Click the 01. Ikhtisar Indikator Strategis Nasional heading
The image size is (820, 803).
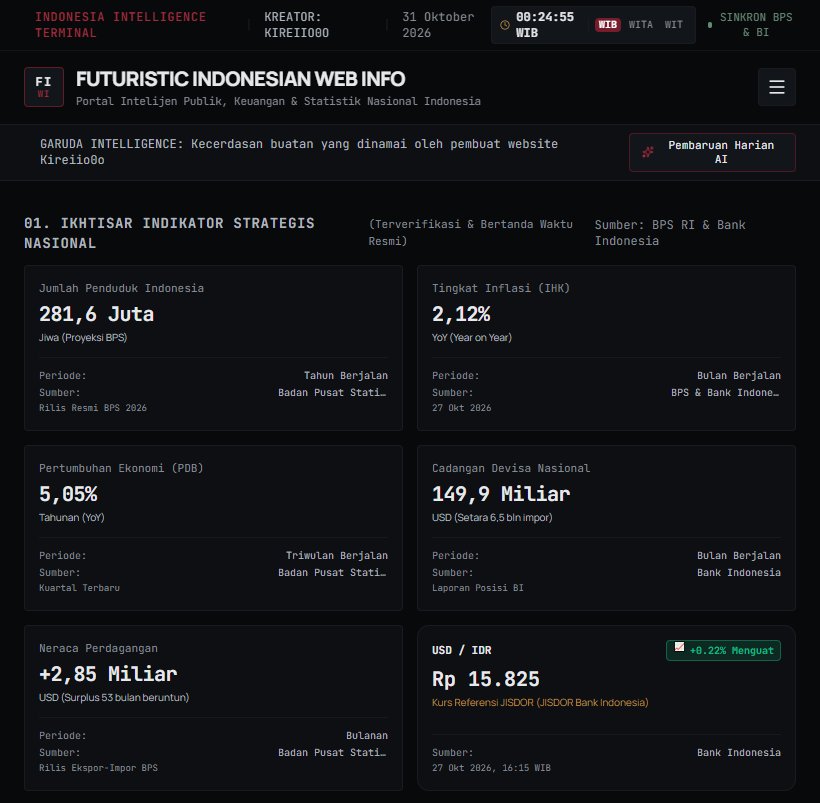[169, 233]
